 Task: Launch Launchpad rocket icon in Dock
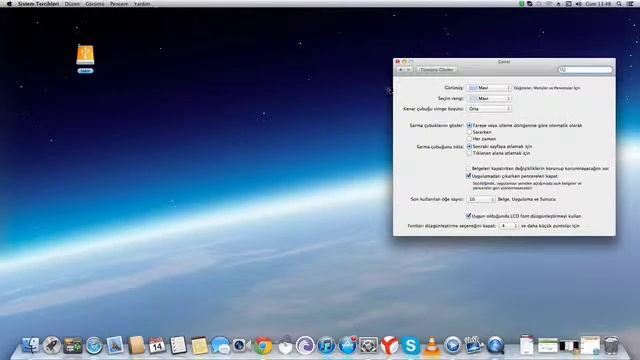coord(52,345)
